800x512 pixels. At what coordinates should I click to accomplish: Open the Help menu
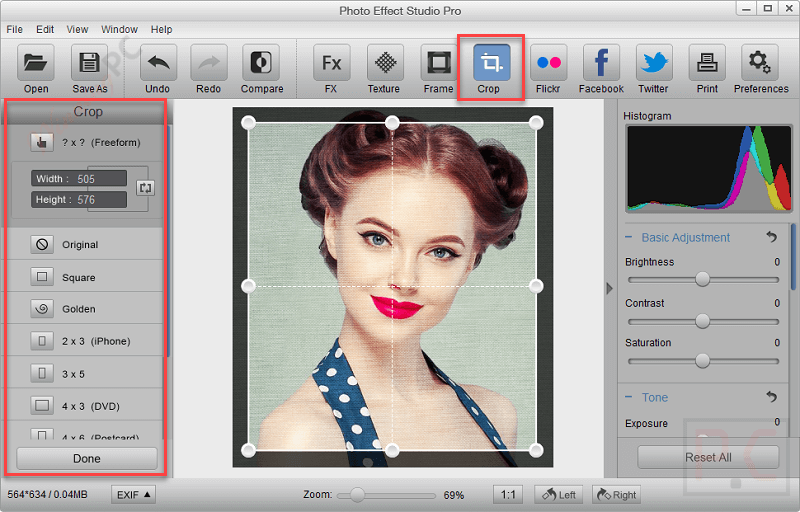(161, 30)
